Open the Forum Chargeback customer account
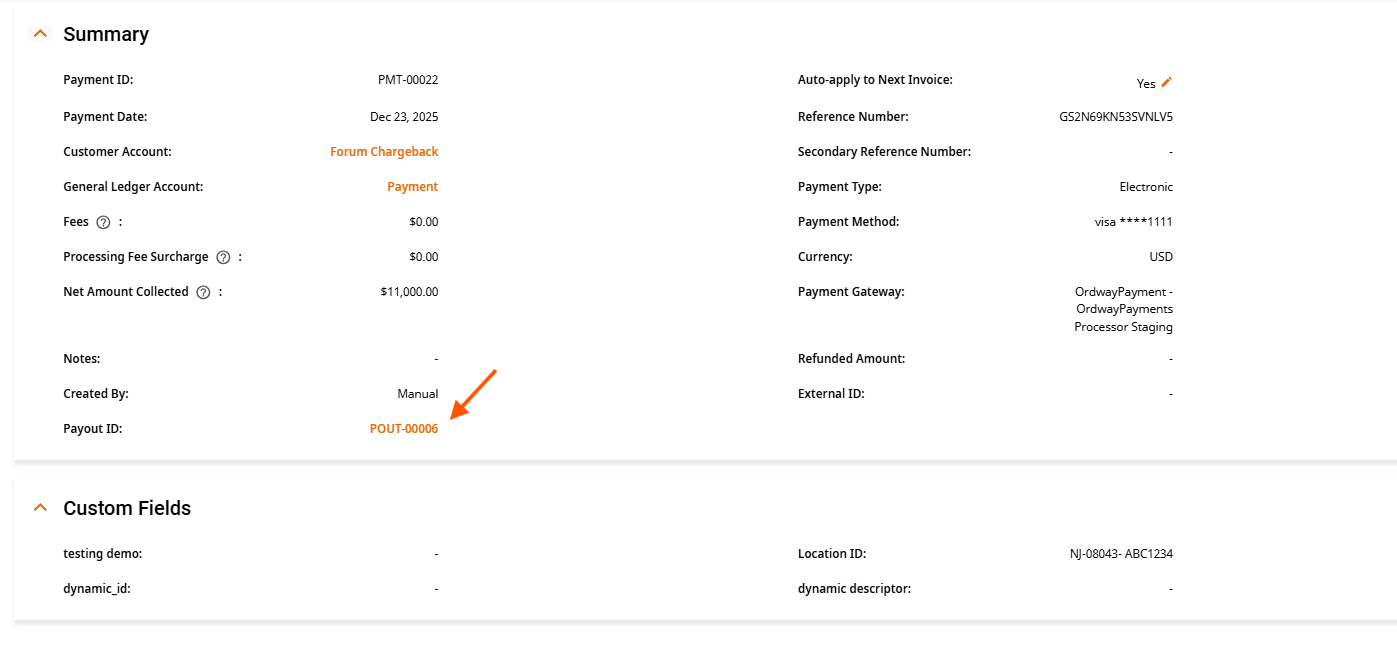 (x=384, y=152)
